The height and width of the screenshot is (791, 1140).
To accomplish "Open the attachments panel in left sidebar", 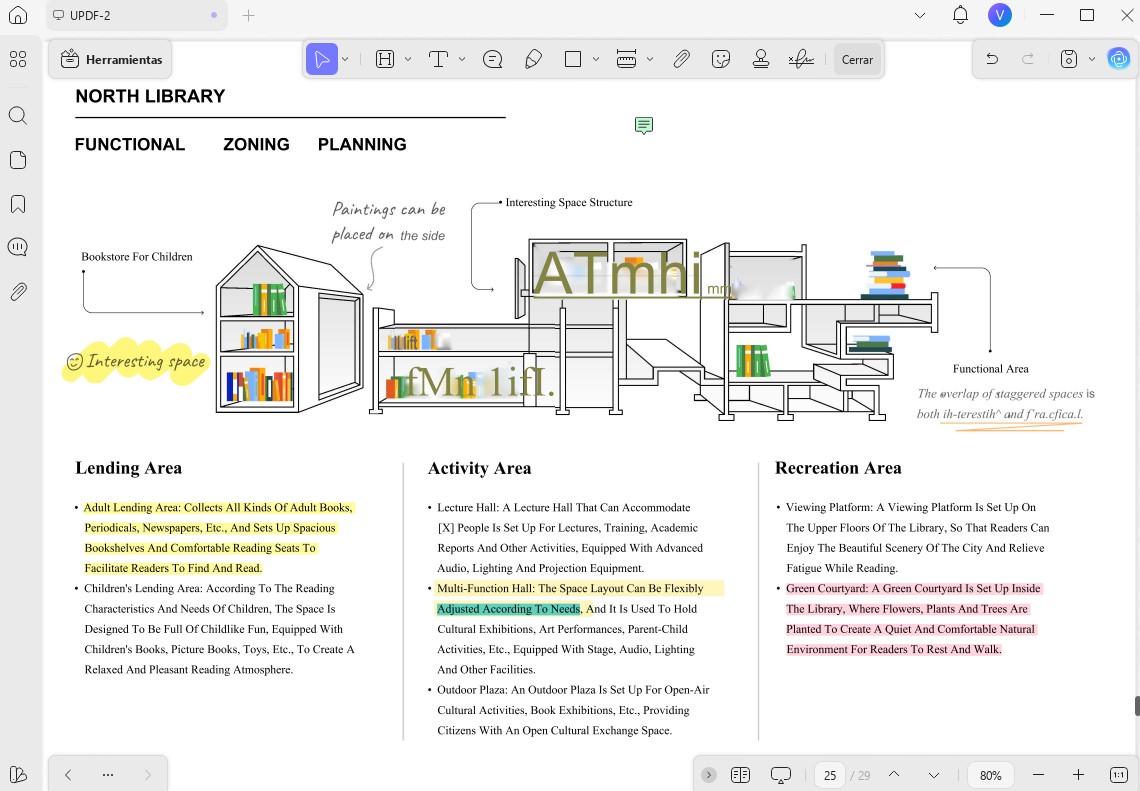I will pyautogui.click(x=18, y=292).
